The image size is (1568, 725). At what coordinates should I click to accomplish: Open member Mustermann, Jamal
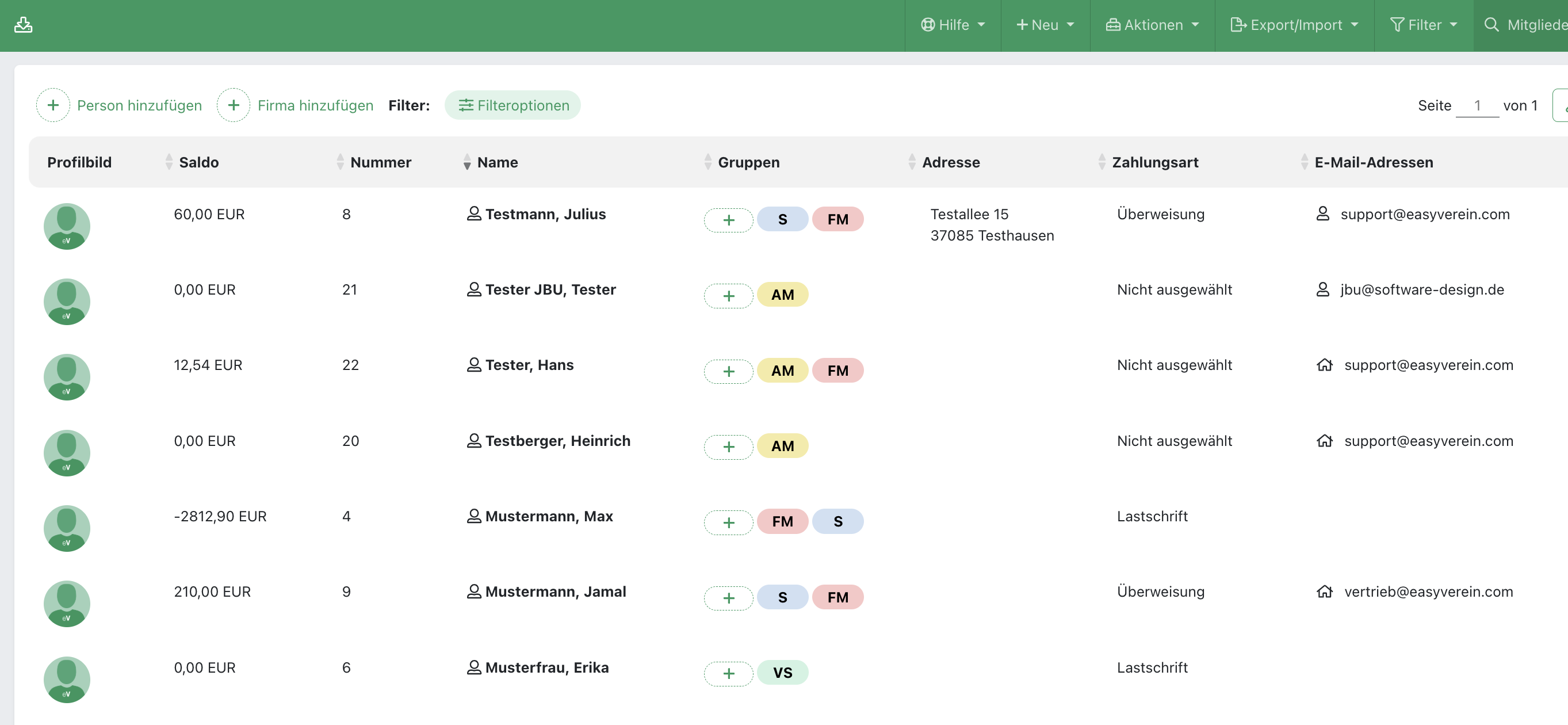[x=555, y=592]
